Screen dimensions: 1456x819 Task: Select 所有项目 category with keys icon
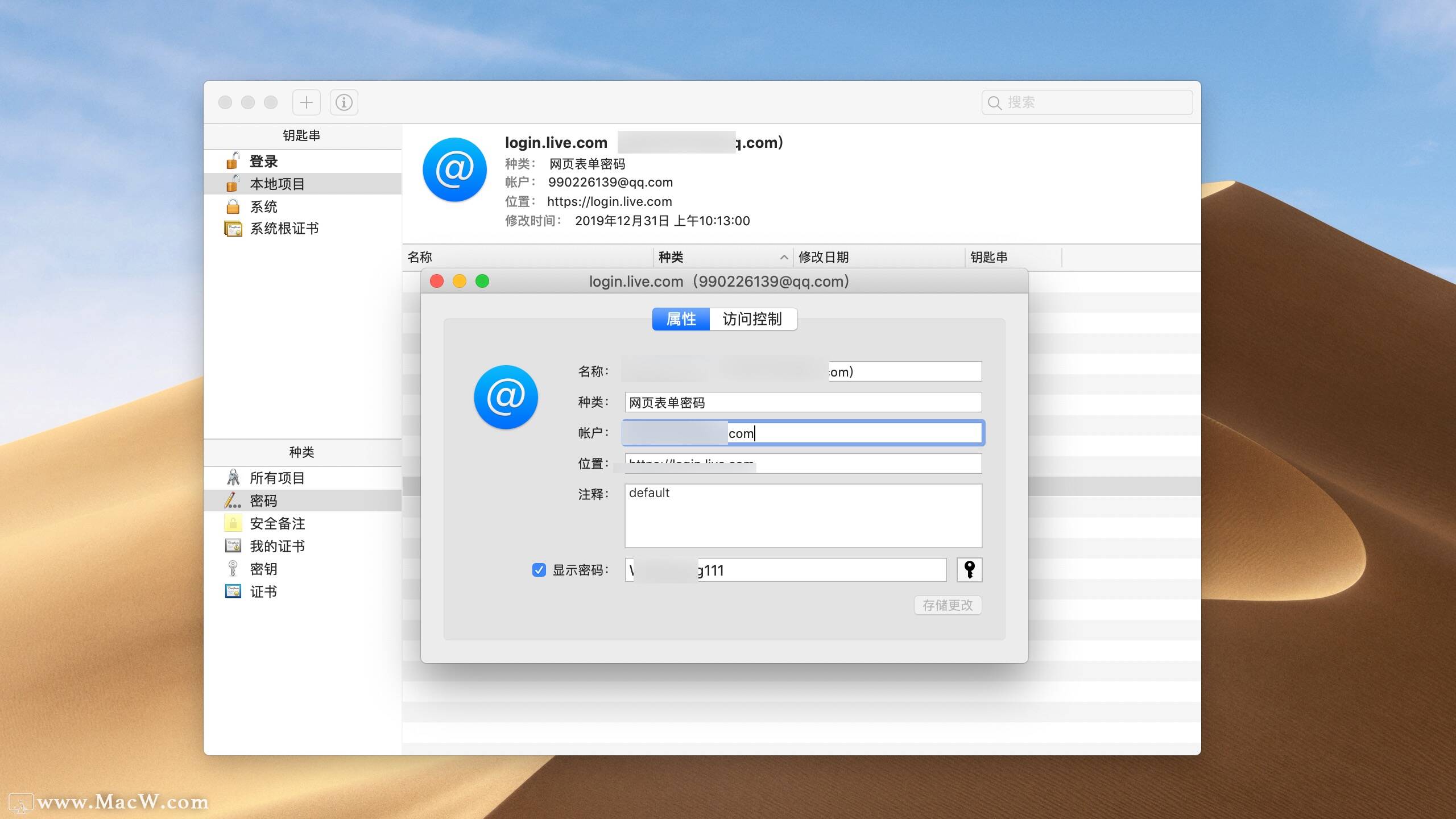(x=277, y=478)
